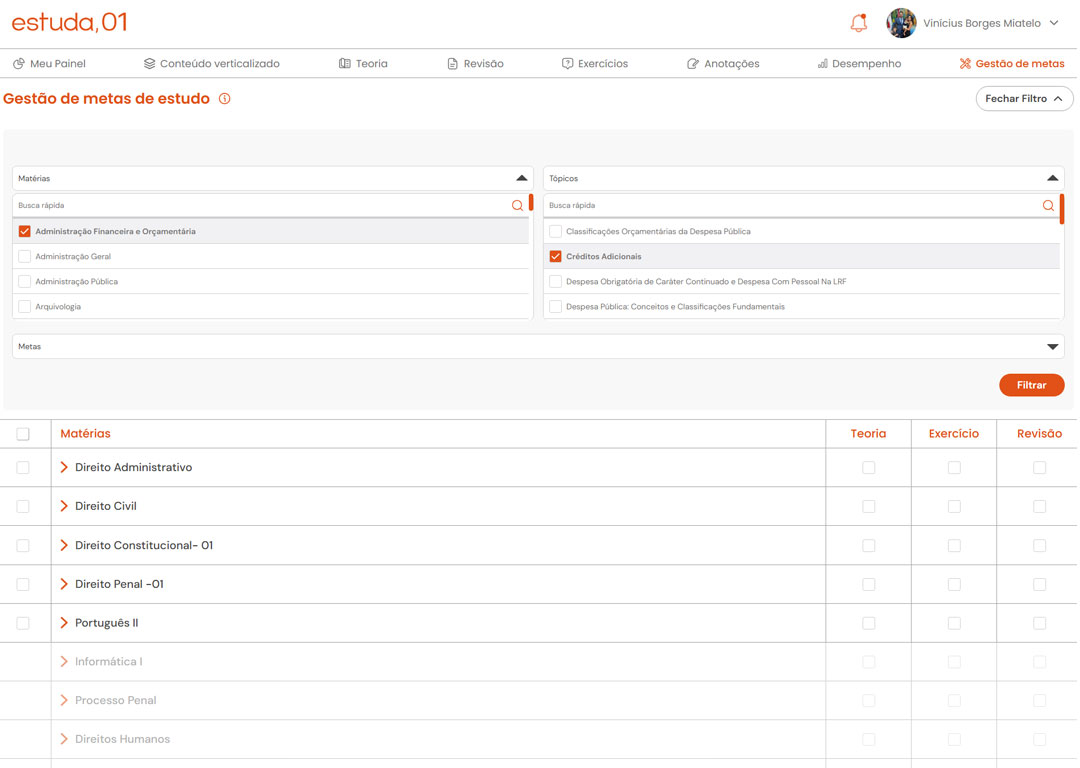Collapse the Matérias dropdown list
The height and width of the screenshot is (768, 1080).
[x=521, y=178]
